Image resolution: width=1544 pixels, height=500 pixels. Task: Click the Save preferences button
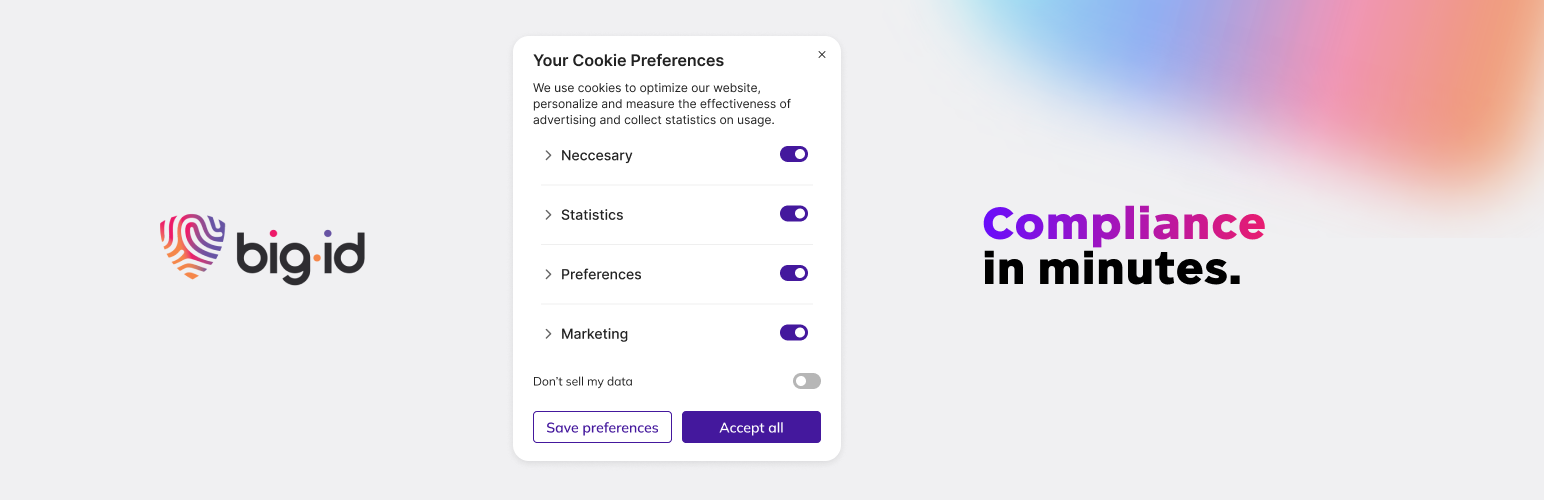point(602,427)
